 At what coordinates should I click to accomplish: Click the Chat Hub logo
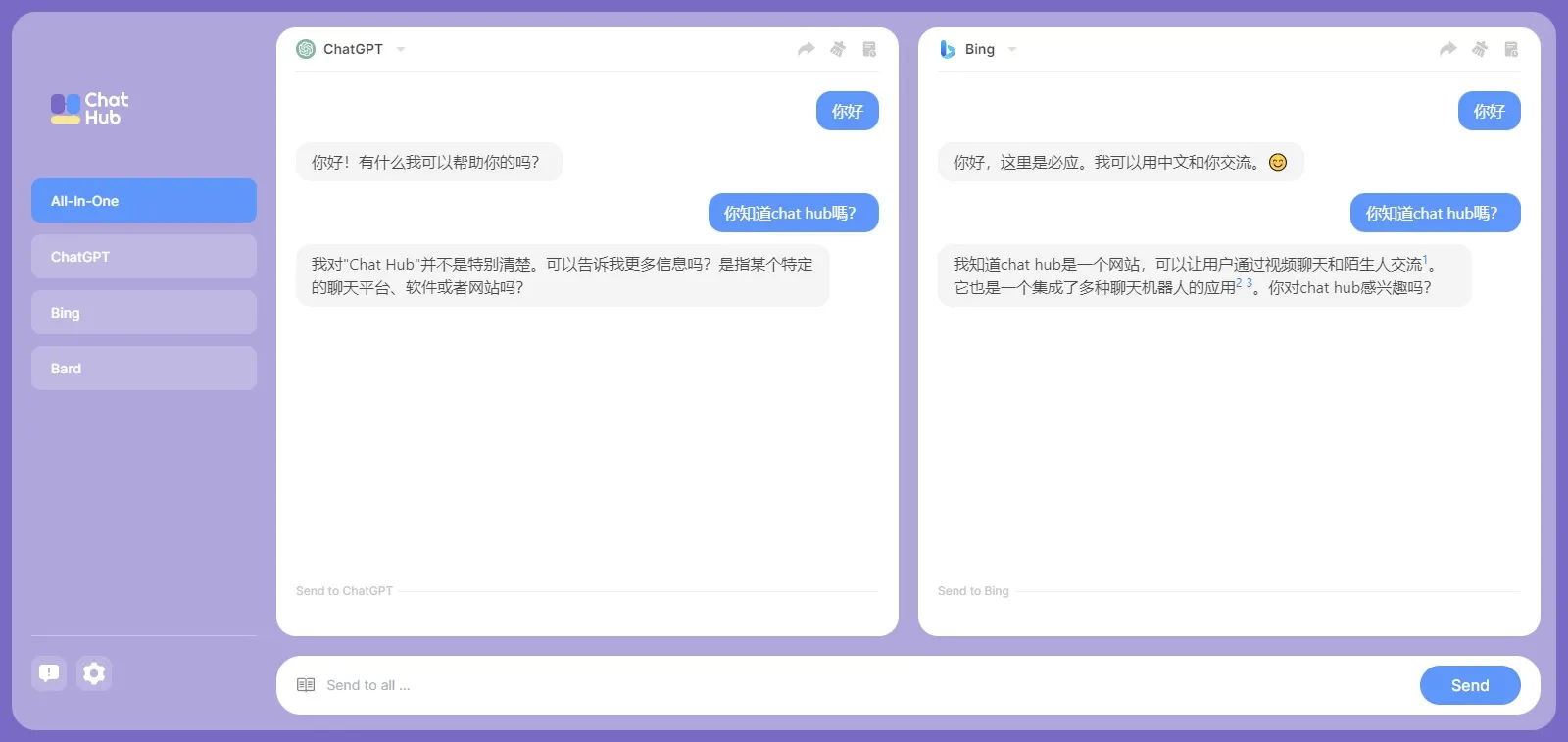click(x=90, y=109)
